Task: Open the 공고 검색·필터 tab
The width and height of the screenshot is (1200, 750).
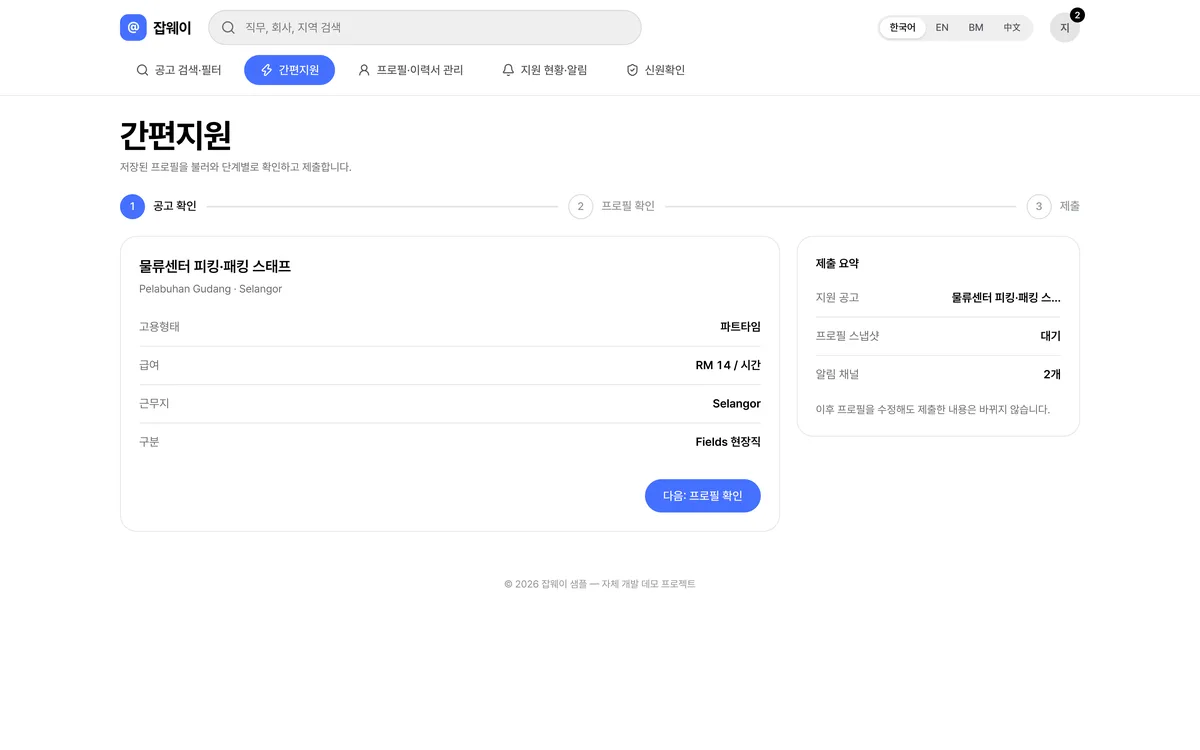Action: (178, 70)
